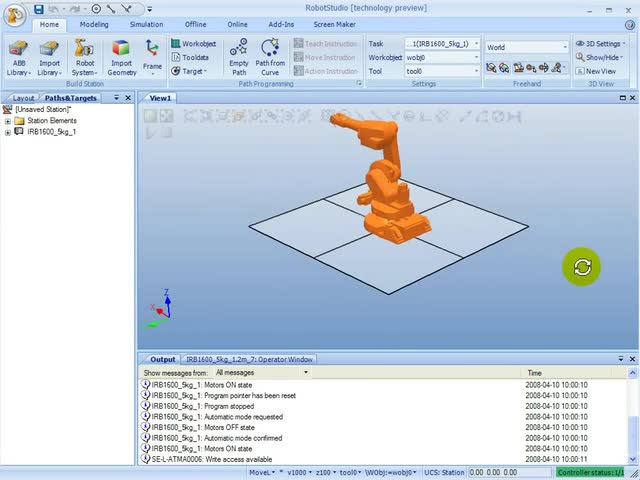
Task: Open the z100 zone dropdown
Action: (325, 472)
